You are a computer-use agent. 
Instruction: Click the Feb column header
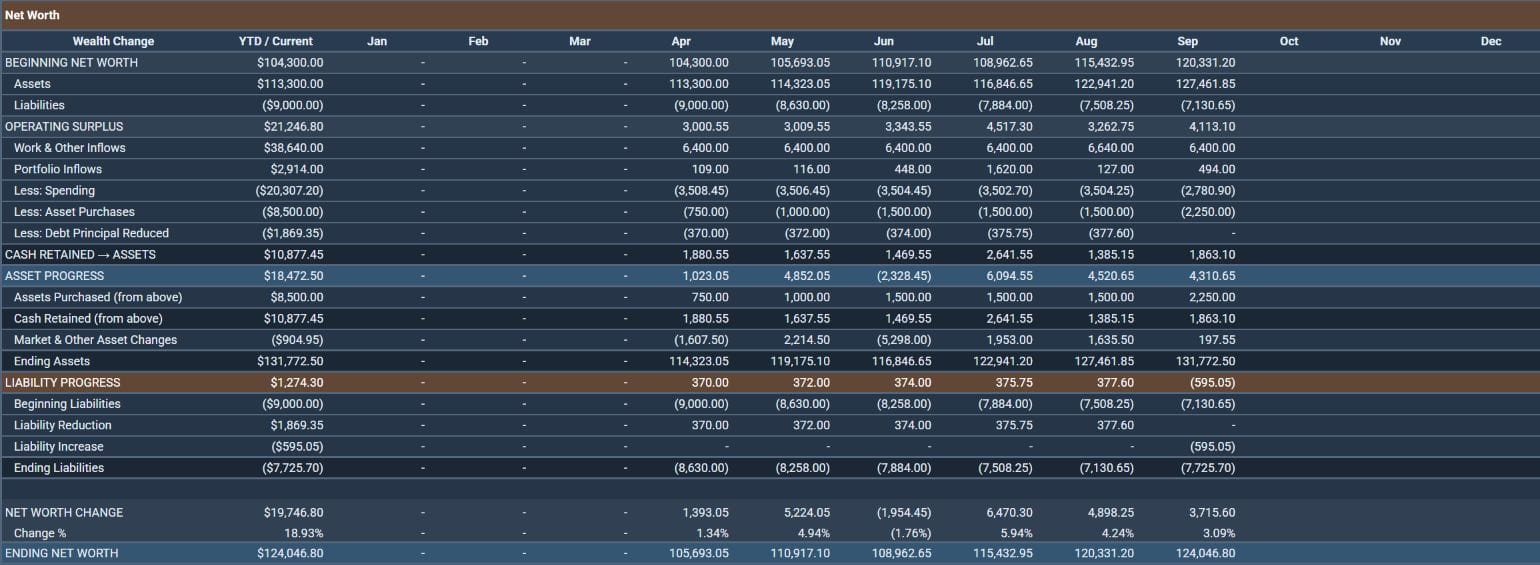click(478, 41)
